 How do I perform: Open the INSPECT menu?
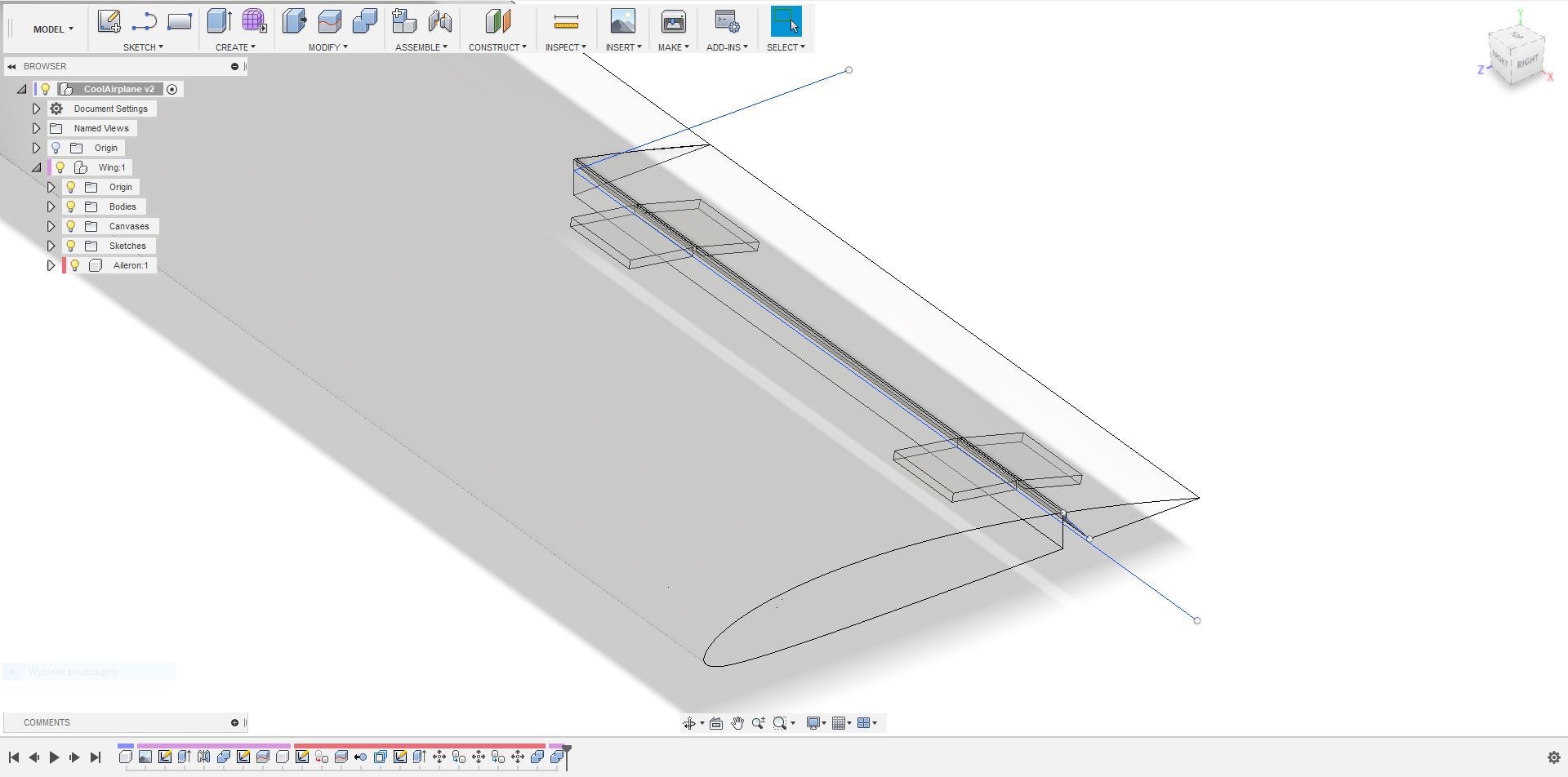(x=566, y=47)
